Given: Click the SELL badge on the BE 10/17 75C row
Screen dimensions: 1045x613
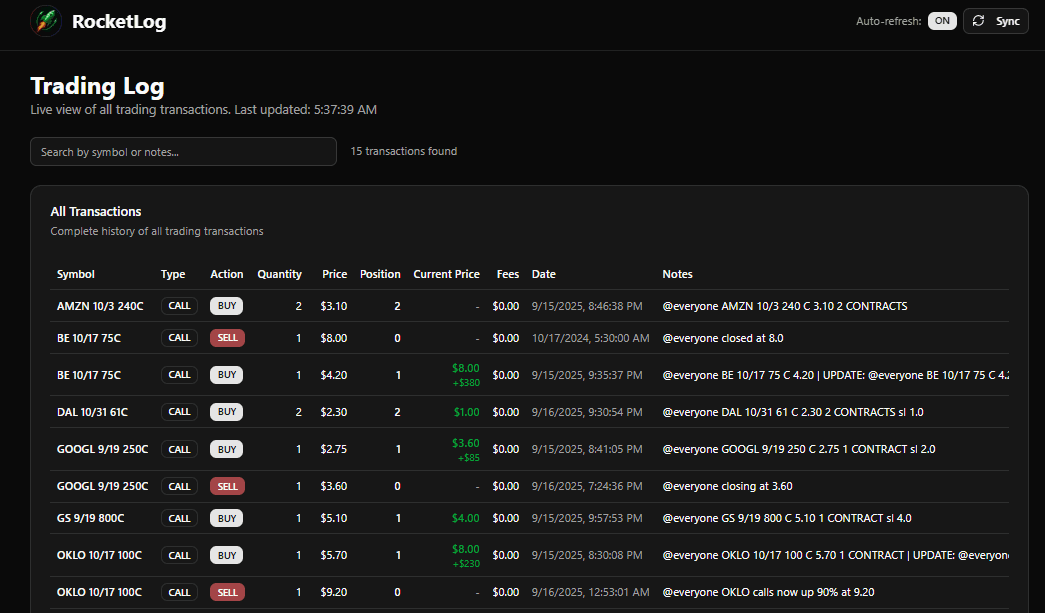Looking at the screenshot, I should pos(227,338).
